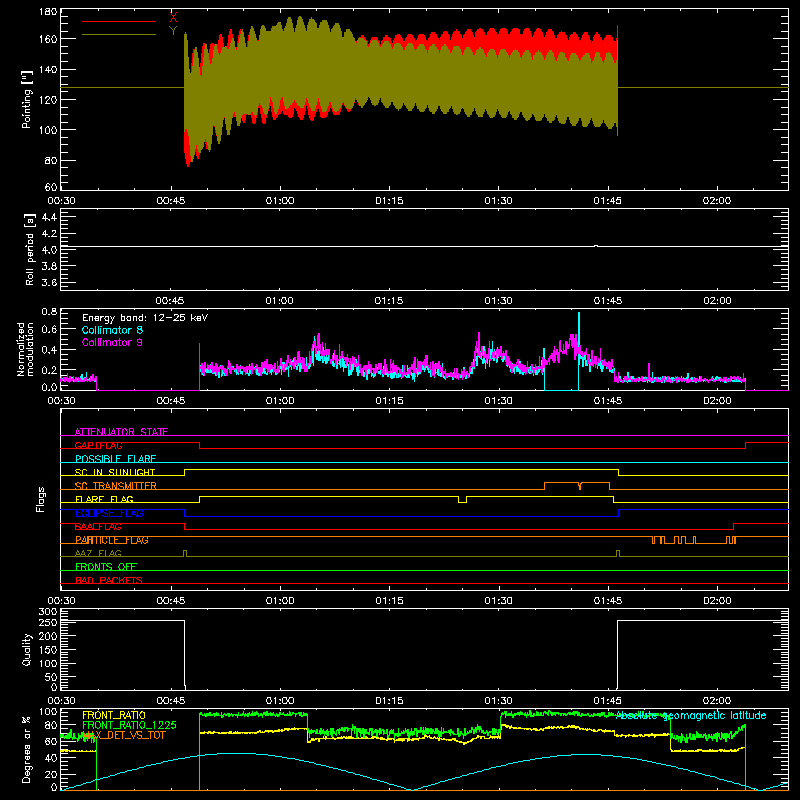Click the "Quality" axis title
The height and width of the screenshot is (800, 800).
tap(27, 649)
